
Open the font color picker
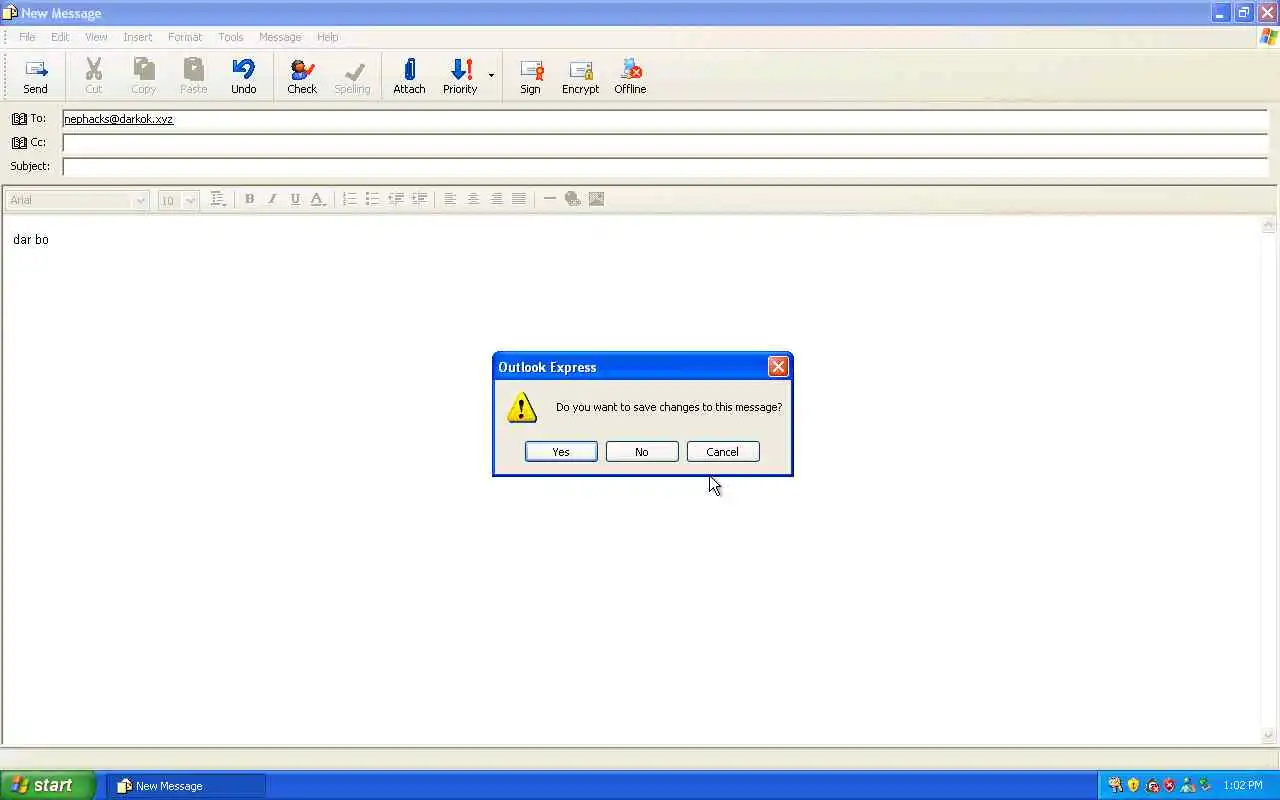pos(318,199)
